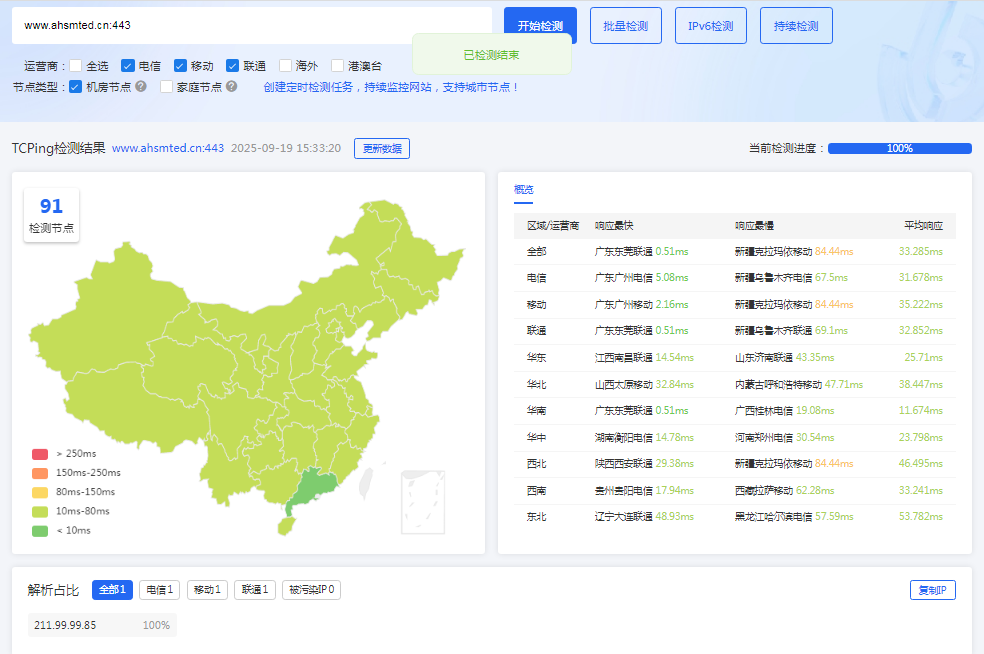This screenshot has width=984, height=654.
Task: Uncheck the 移动 carrier checkbox
Action: pos(180,65)
